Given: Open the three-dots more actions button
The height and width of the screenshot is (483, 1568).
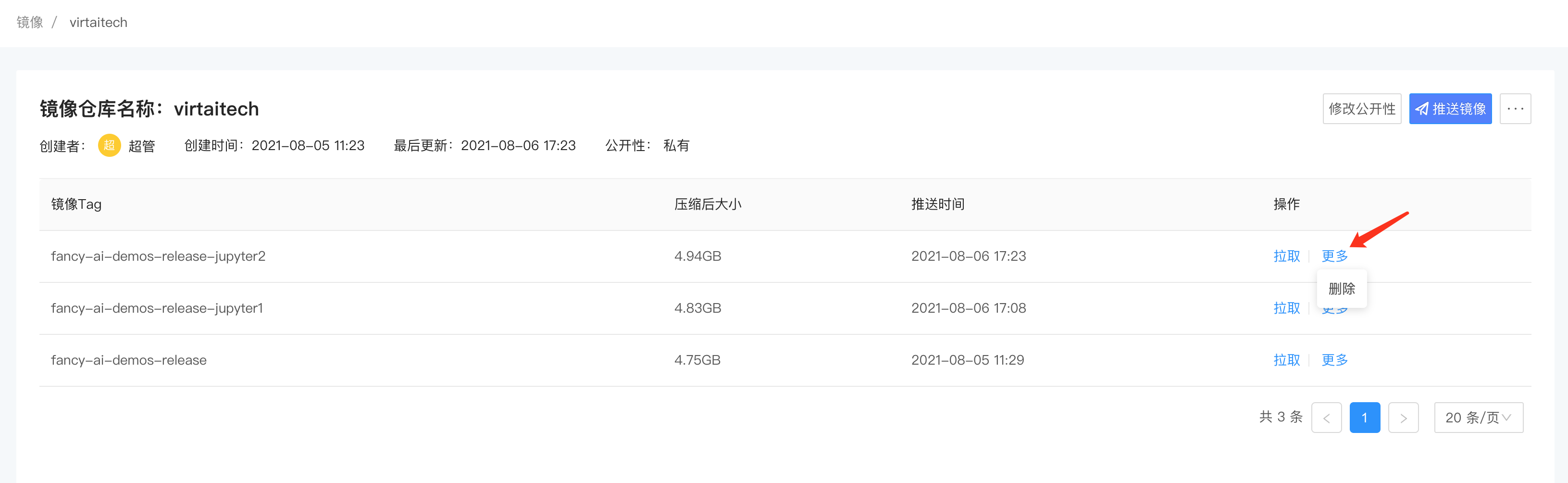Looking at the screenshot, I should (1515, 108).
